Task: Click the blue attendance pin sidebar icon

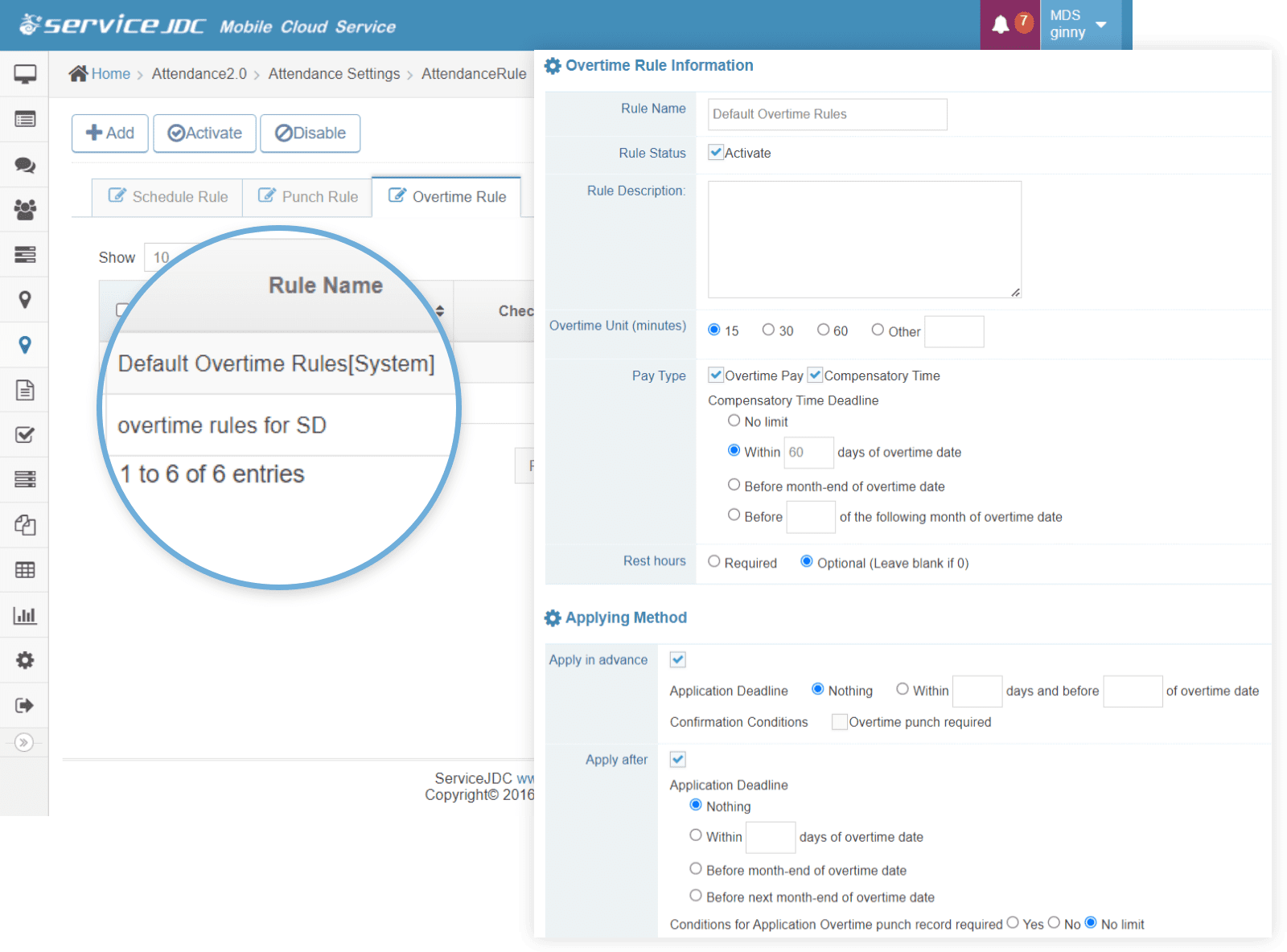Action: (25, 345)
